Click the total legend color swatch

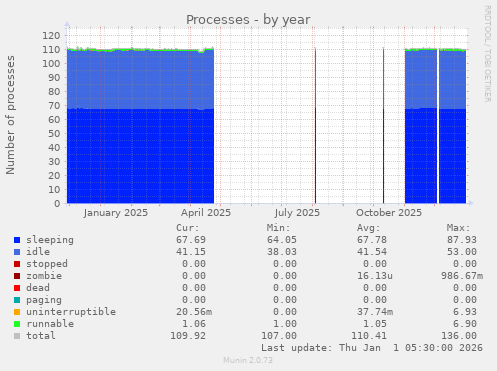pyautogui.click(x=17, y=336)
